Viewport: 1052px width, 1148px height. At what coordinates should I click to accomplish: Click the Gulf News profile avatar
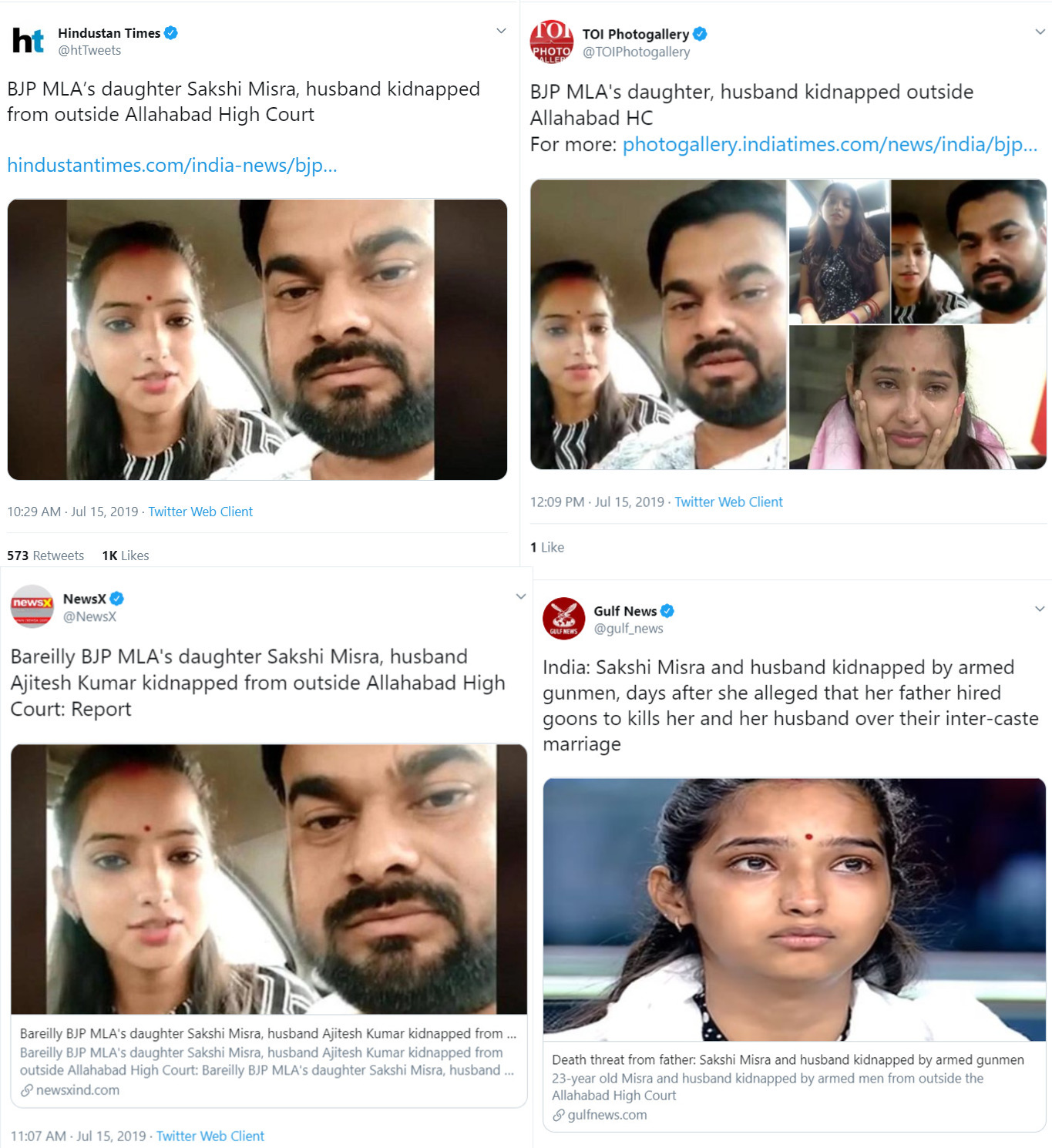(564, 618)
